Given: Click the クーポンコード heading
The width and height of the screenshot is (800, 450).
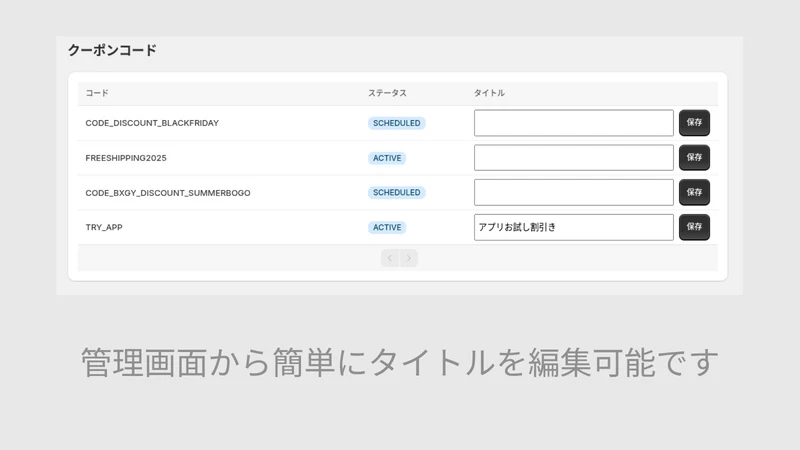Looking at the screenshot, I should point(112,50).
